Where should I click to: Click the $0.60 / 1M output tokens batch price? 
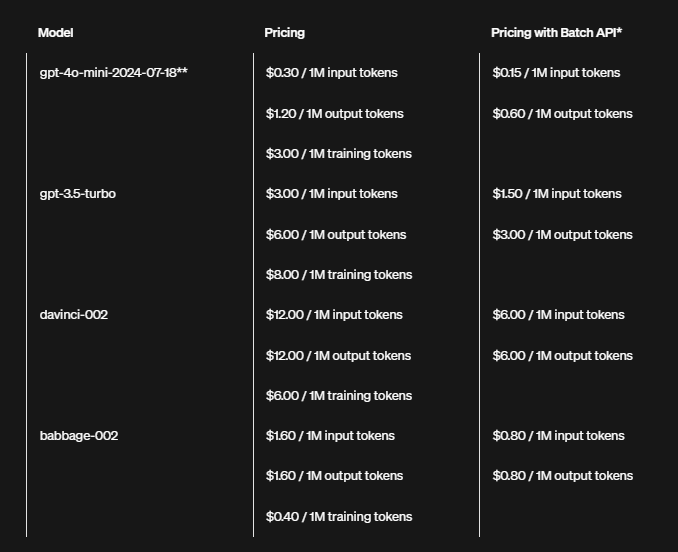[x=562, y=114]
